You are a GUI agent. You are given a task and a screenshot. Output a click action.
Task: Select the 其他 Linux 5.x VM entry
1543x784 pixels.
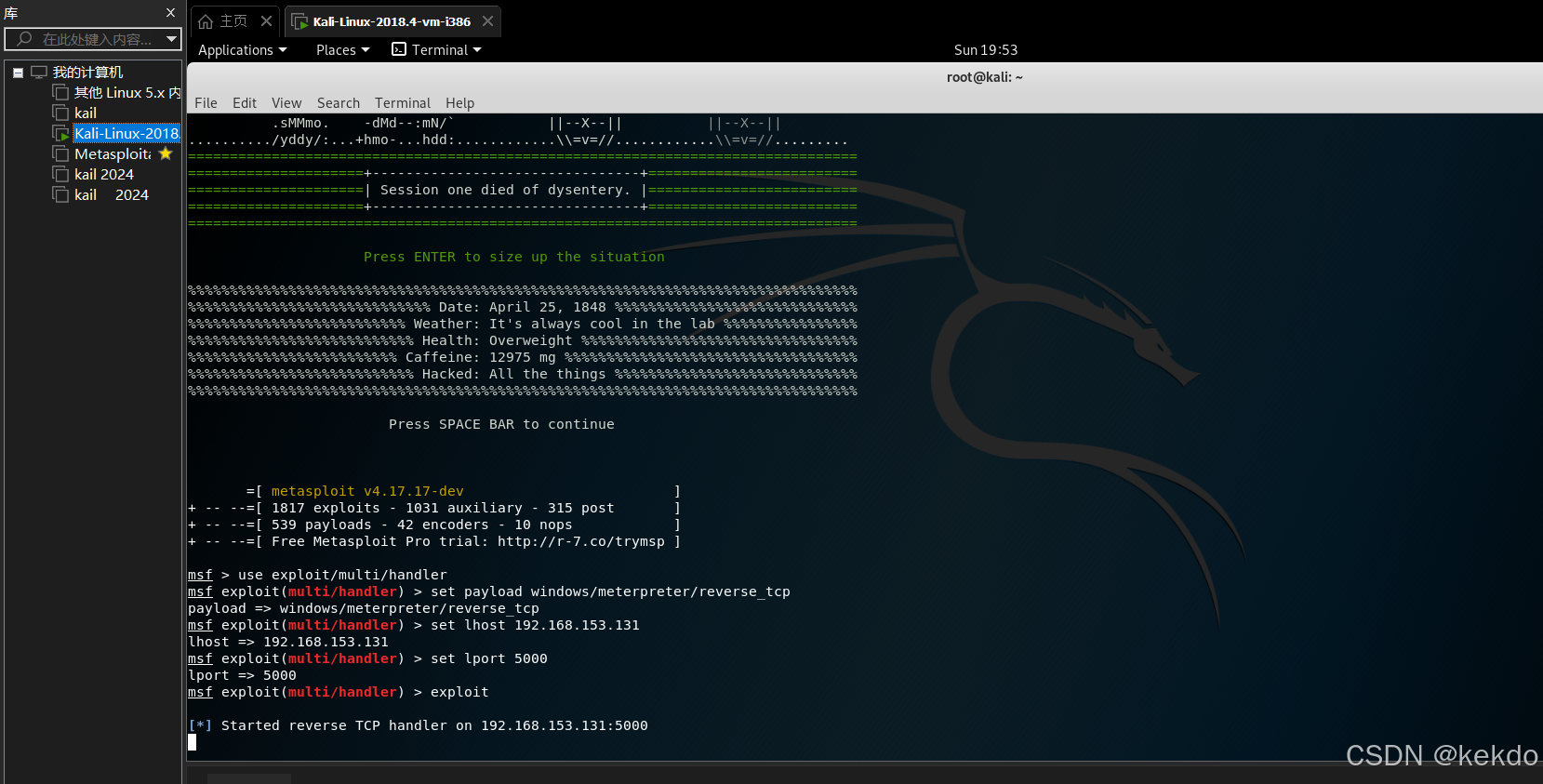127,93
